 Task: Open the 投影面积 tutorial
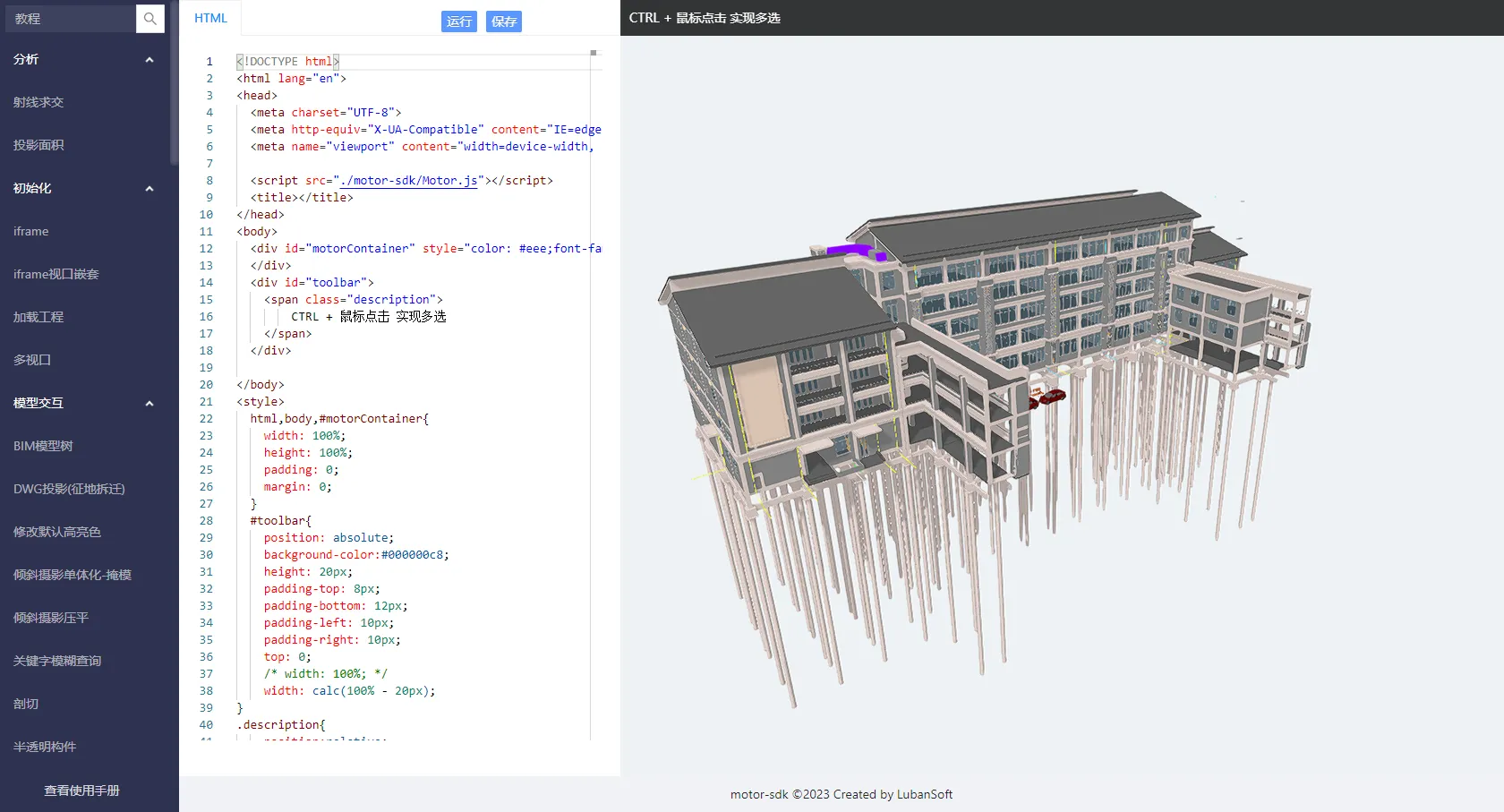tap(38, 145)
